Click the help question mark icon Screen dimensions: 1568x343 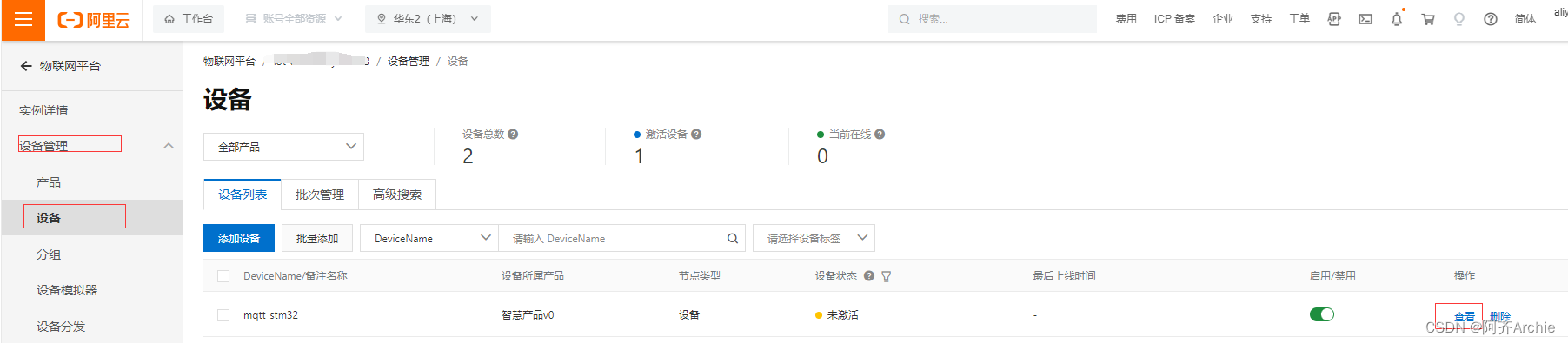[1491, 19]
